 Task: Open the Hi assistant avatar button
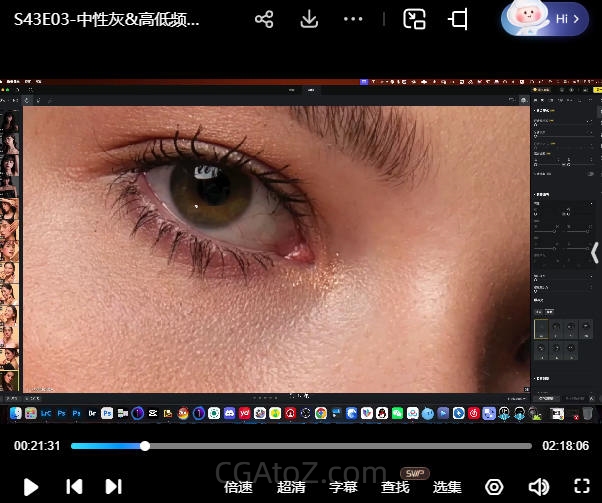pyautogui.click(x=544, y=18)
